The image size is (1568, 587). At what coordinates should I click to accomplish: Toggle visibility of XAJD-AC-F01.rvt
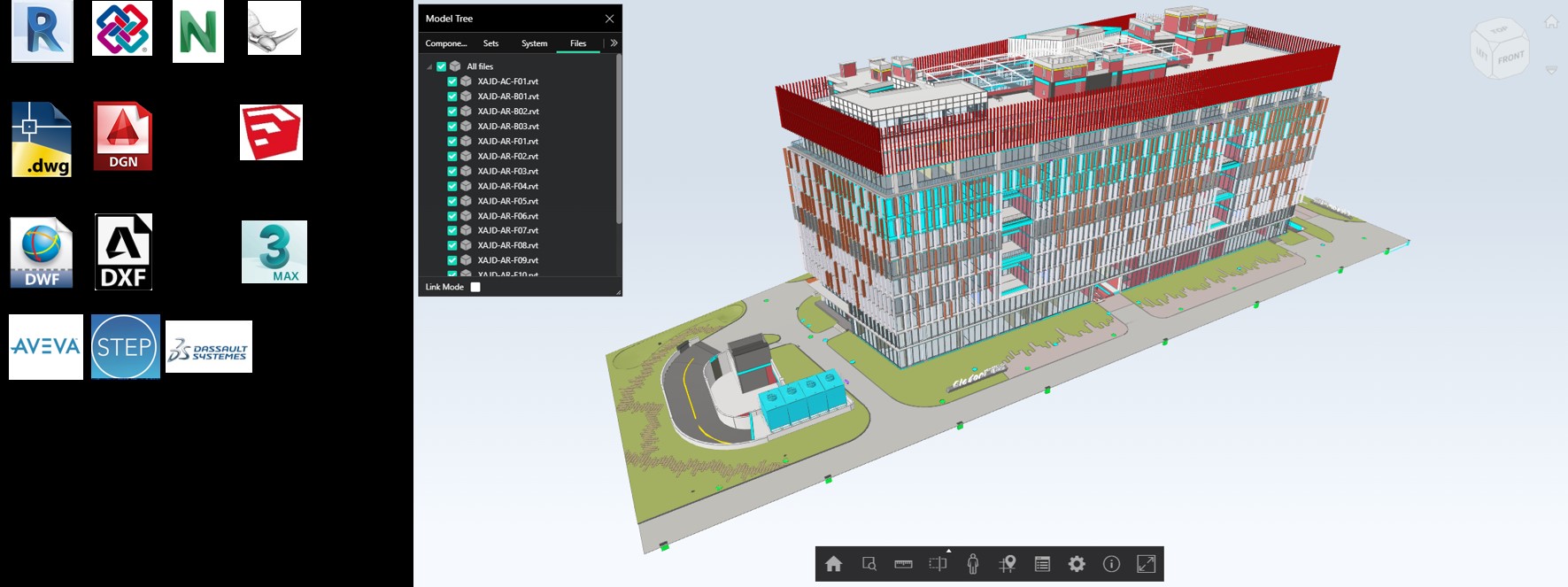pyautogui.click(x=452, y=81)
